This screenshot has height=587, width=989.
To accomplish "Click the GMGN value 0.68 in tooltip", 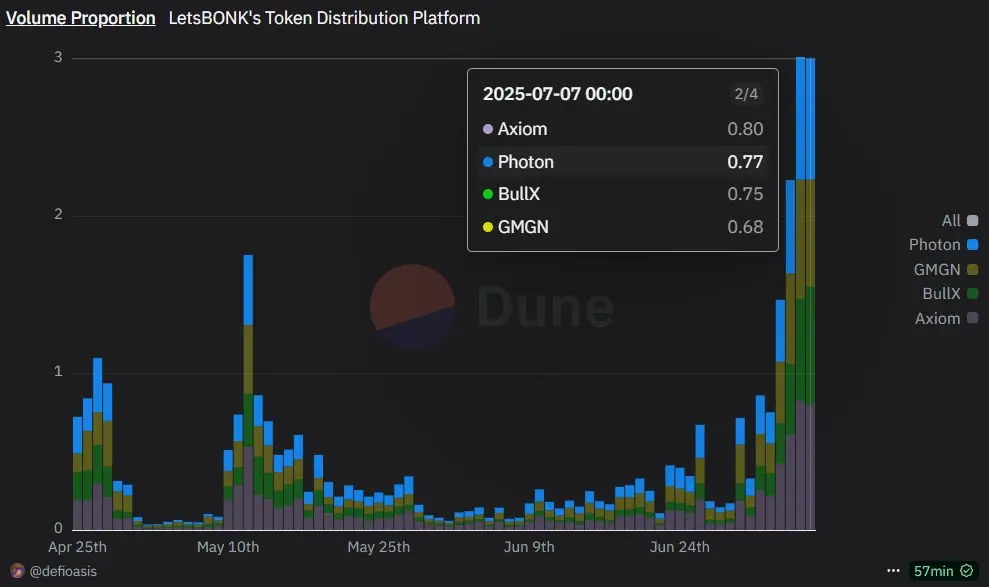I will 745,227.
